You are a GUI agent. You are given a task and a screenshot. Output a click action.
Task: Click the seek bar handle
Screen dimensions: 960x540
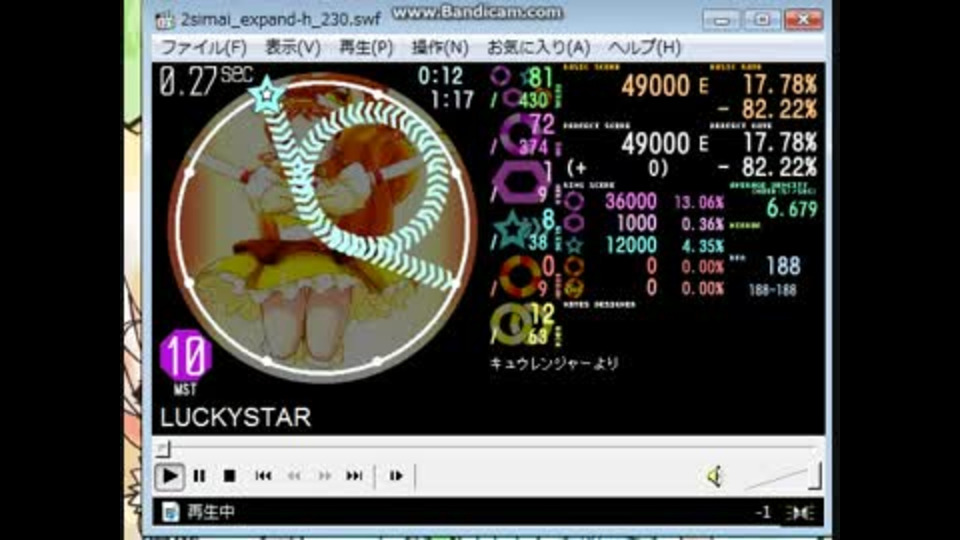click(163, 449)
